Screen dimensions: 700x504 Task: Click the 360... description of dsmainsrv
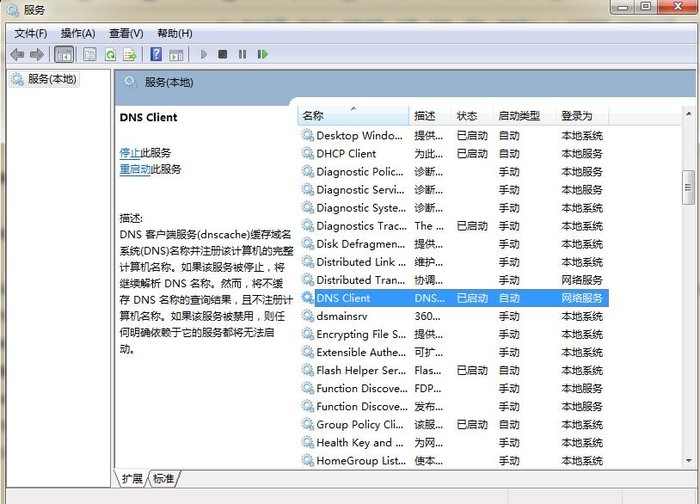(427, 316)
